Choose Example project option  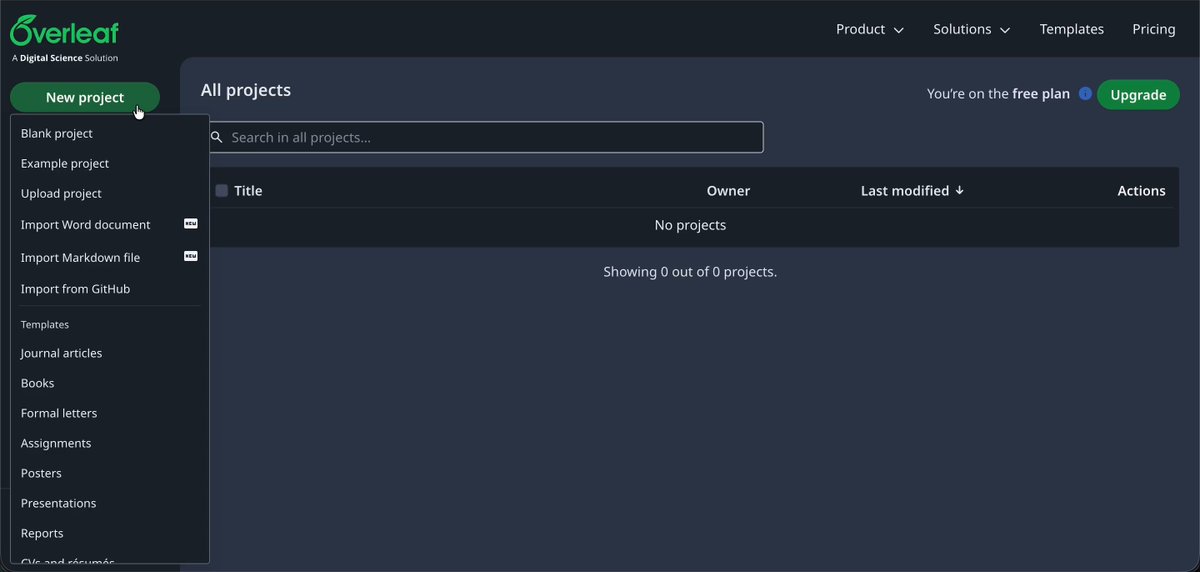point(65,163)
